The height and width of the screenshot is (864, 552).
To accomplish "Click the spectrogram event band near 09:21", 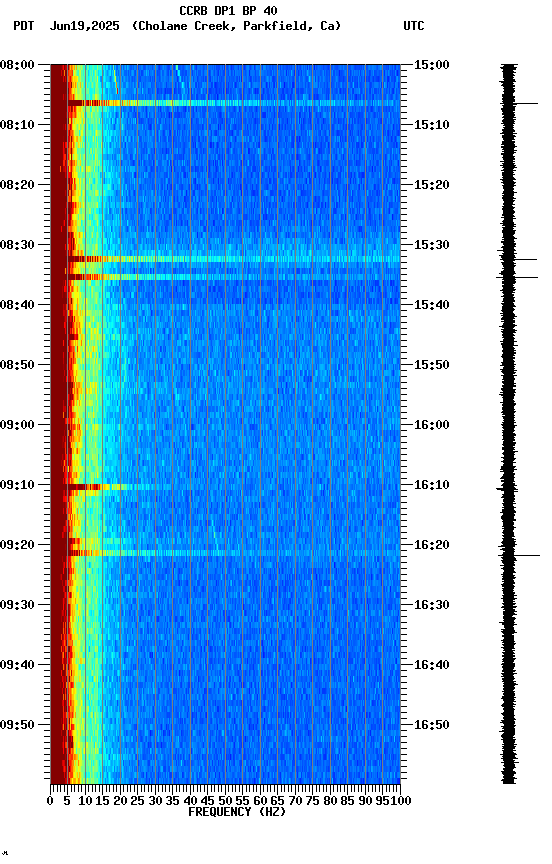I will 234,553.
